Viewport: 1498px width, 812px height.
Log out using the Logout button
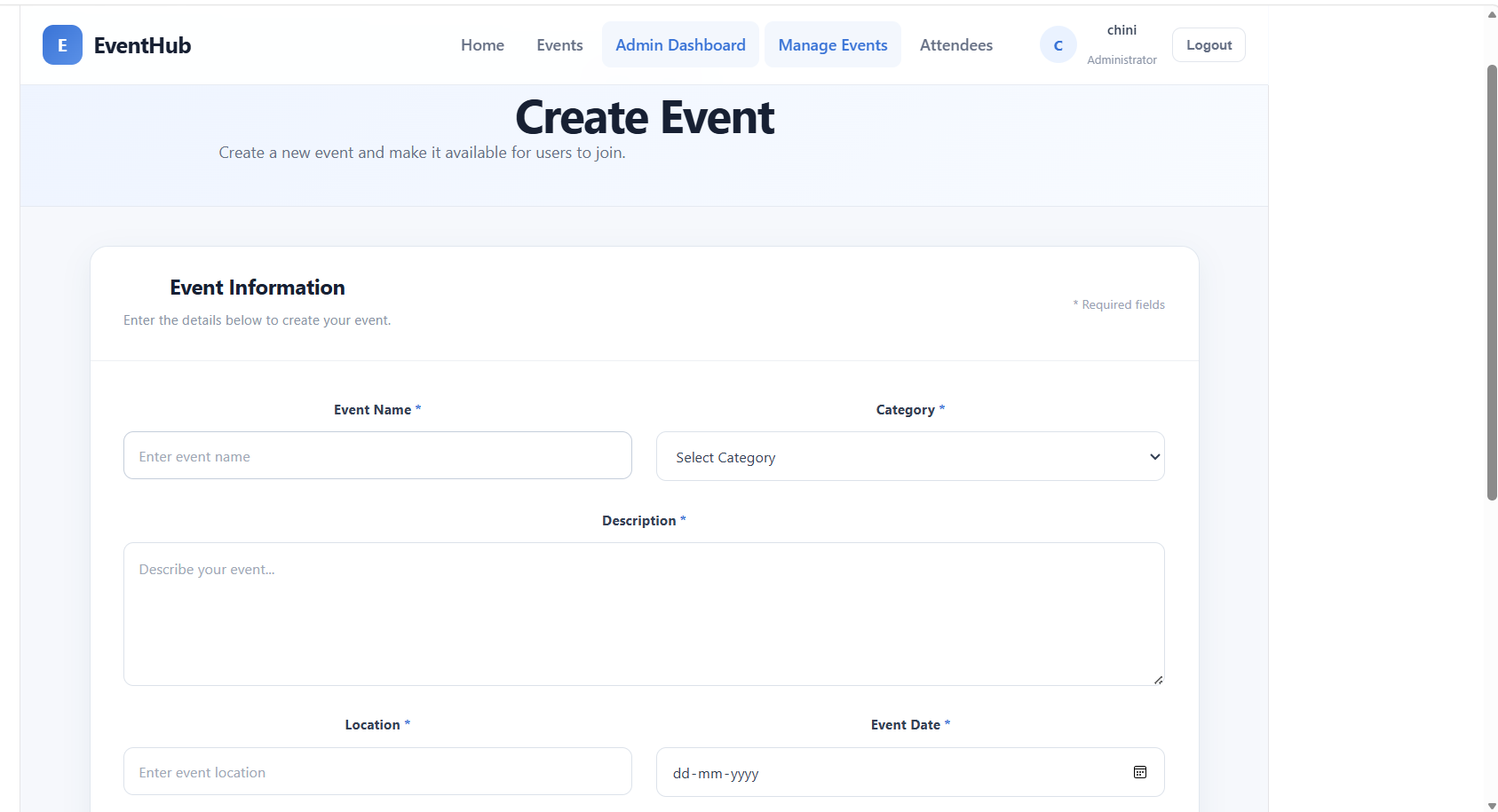coord(1209,45)
